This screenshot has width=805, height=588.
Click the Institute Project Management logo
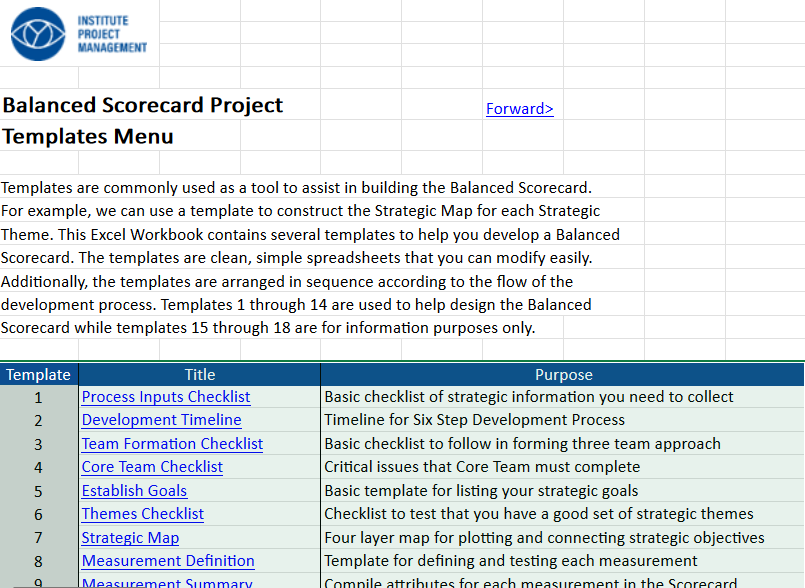(79, 34)
